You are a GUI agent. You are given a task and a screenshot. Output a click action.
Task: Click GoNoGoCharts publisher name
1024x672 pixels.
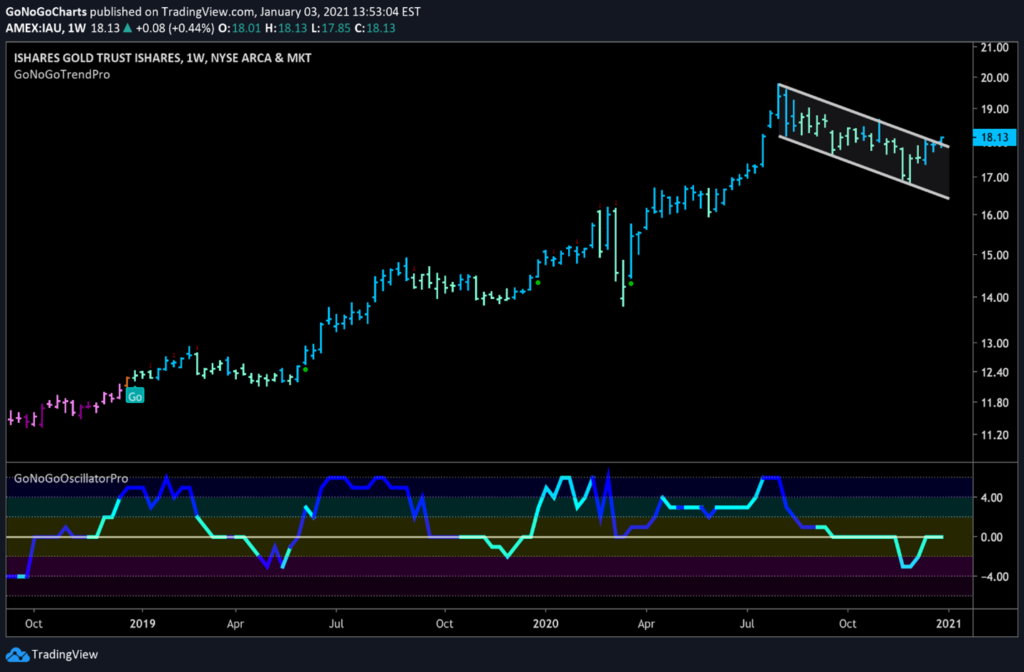tap(46, 12)
